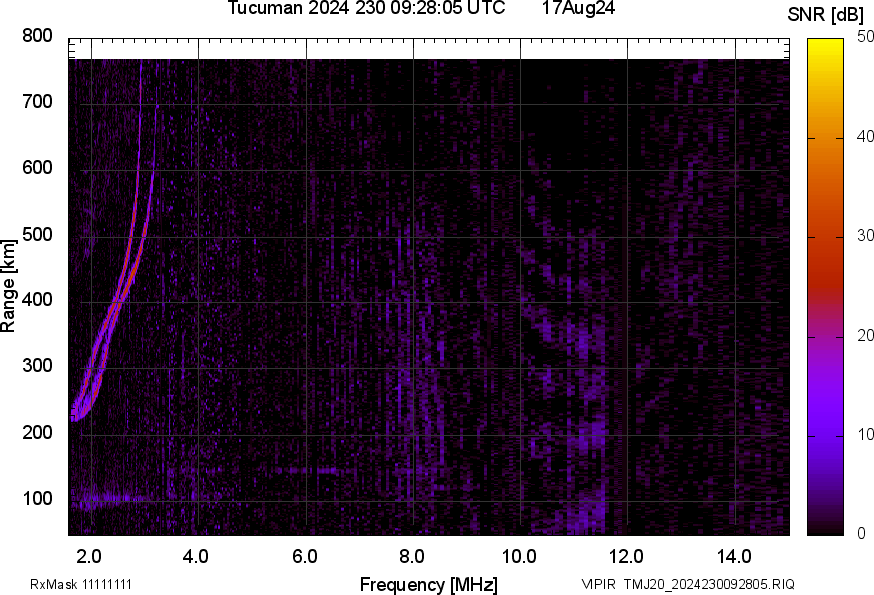Select the 17Aug24 date label
This screenshot has height=595, width=874.
578,9
